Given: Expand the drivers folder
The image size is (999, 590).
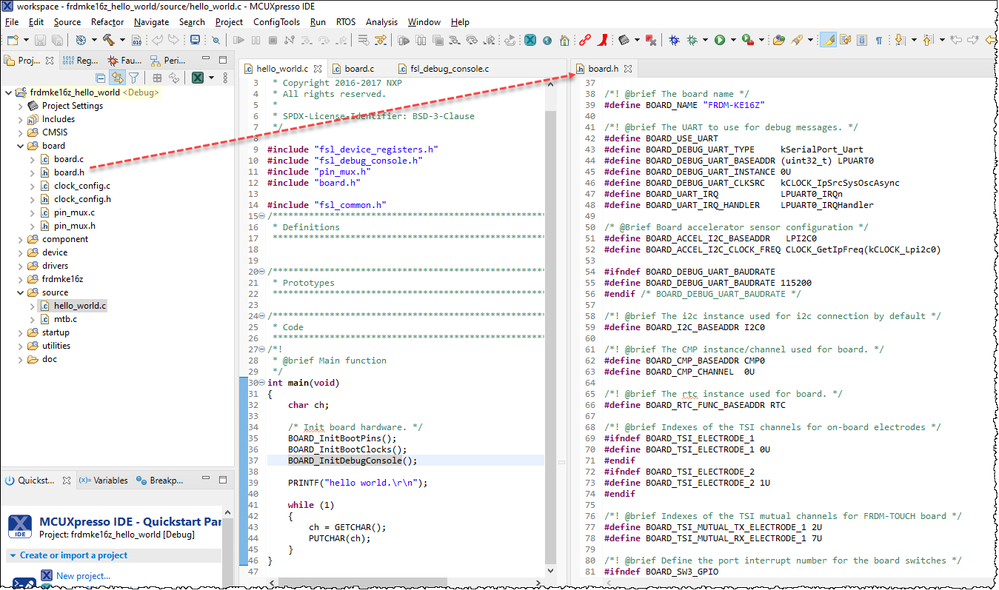Looking at the screenshot, I should [x=20, y=266].
